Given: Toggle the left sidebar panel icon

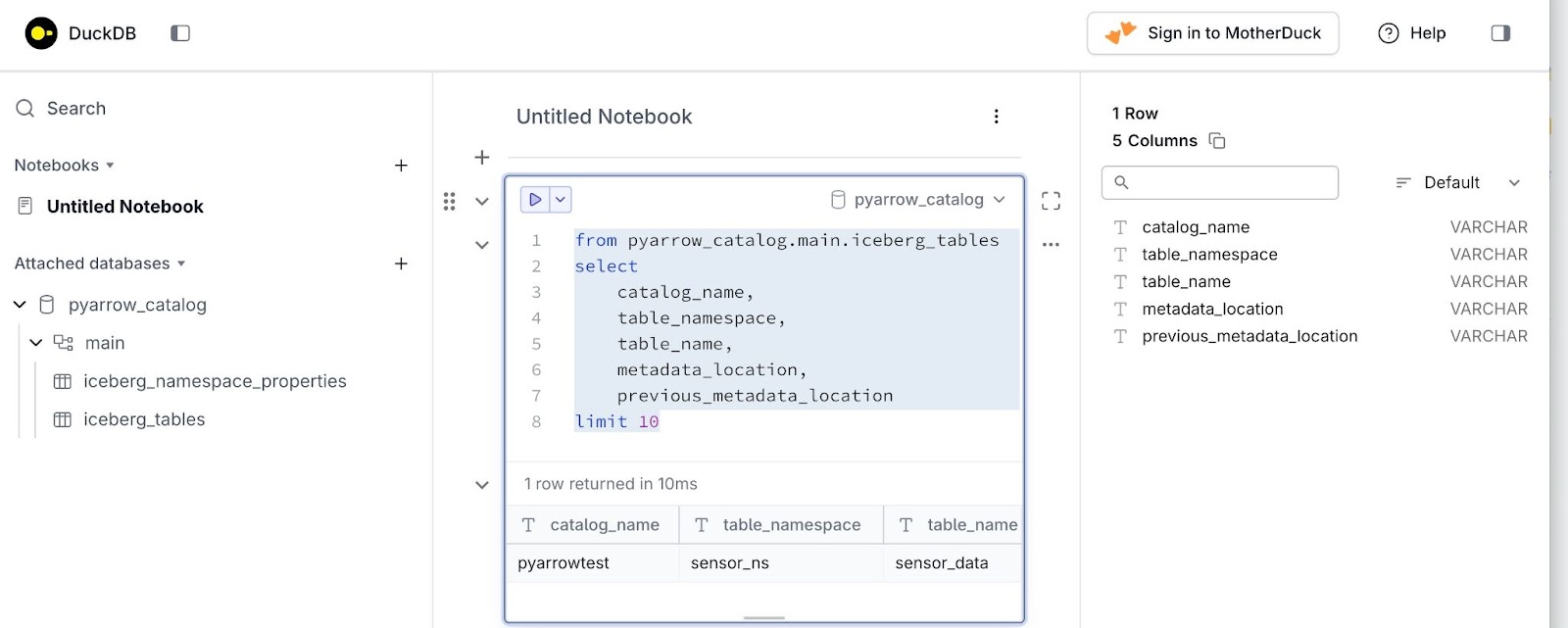Looking at the screenshot, I should [180, 33].
